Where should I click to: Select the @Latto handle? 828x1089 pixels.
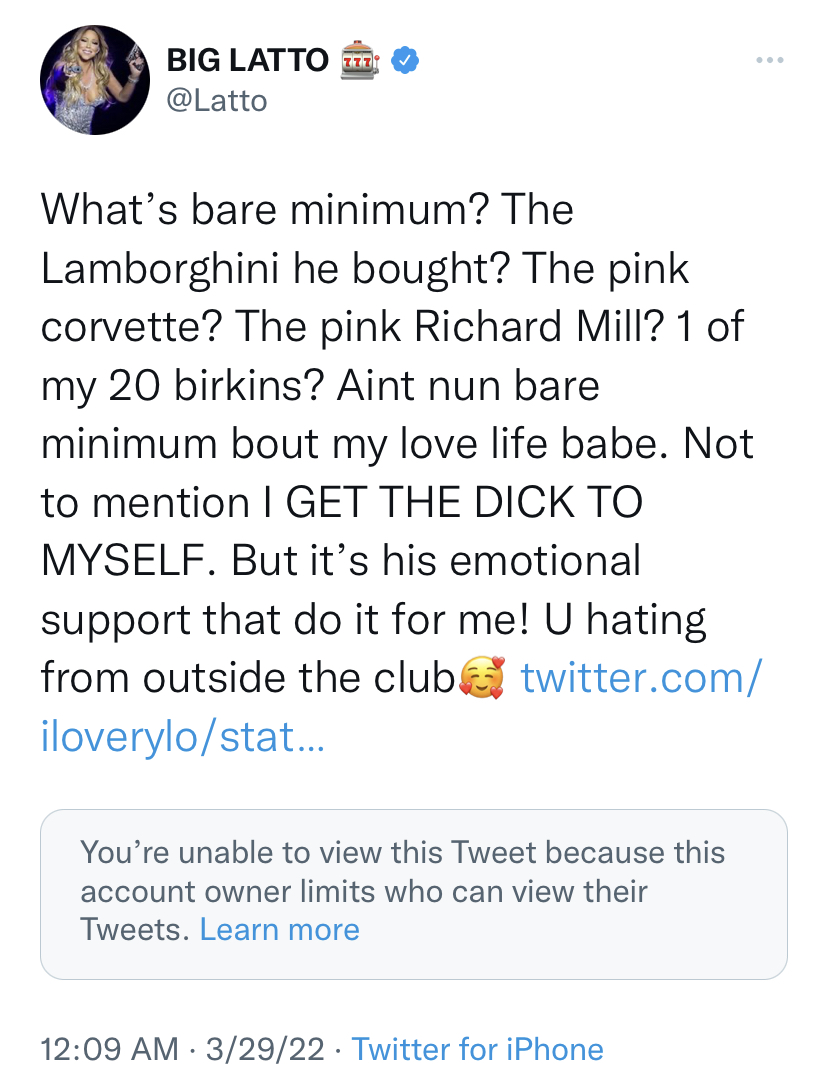coord(216,100)
